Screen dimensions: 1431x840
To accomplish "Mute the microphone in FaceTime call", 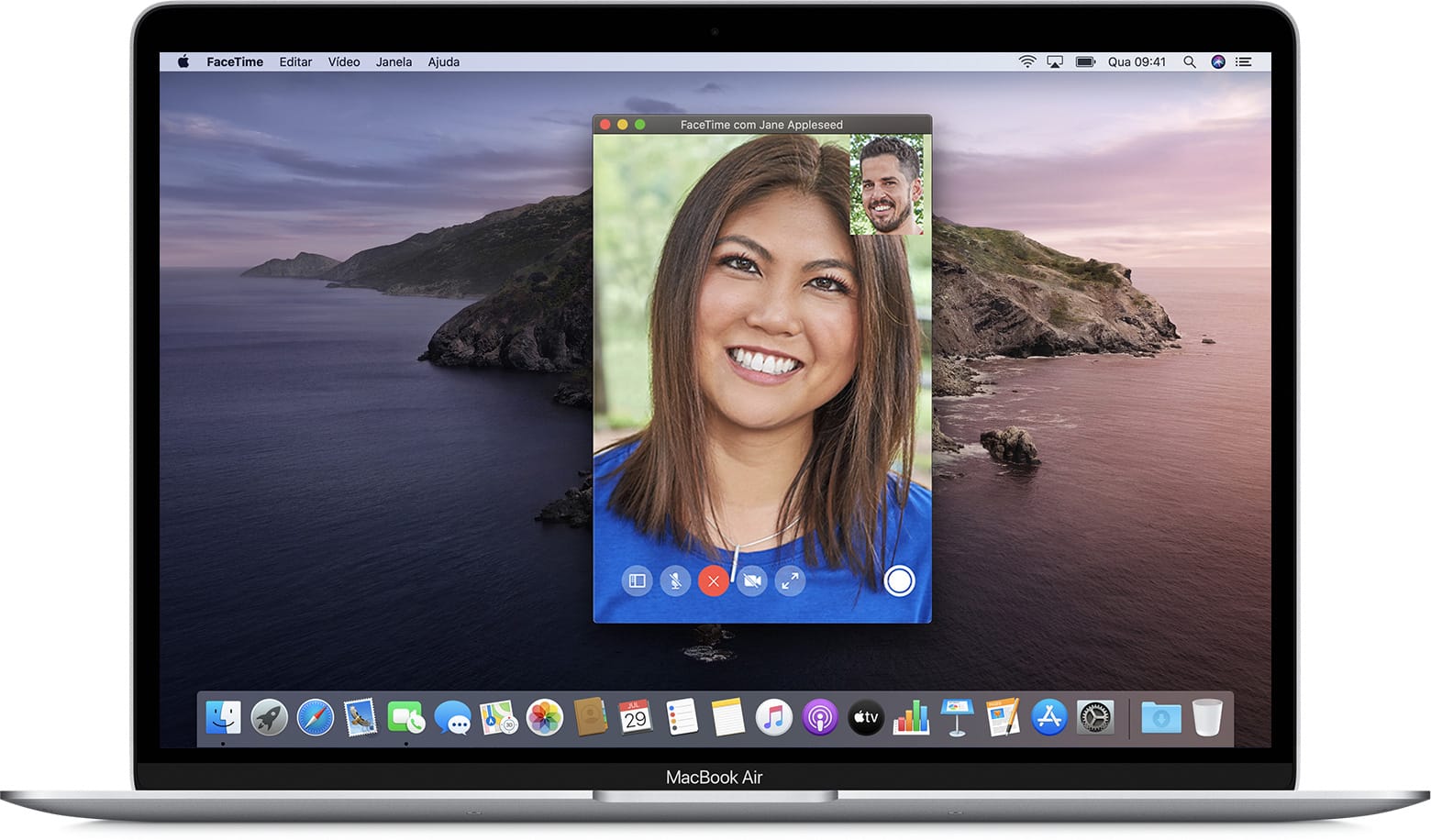I will tap(675, 580).
